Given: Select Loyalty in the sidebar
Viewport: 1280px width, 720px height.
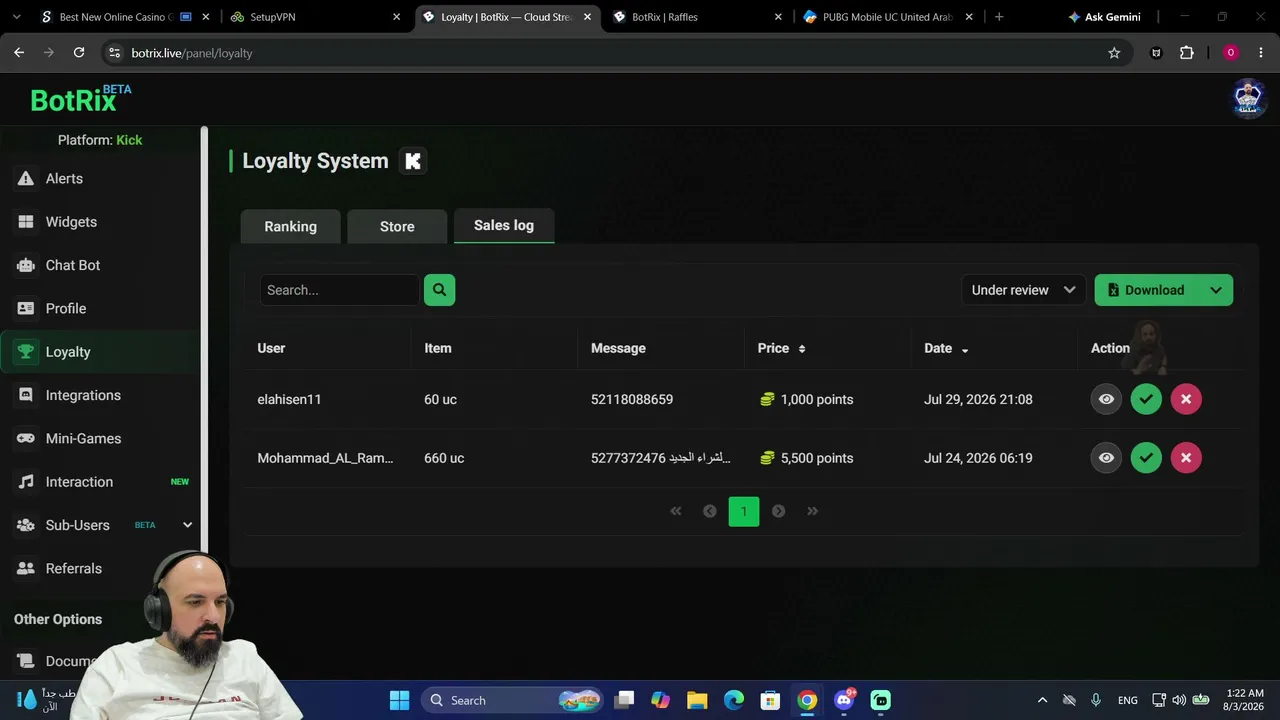Looking at the screenshot, I should [100, 352].
